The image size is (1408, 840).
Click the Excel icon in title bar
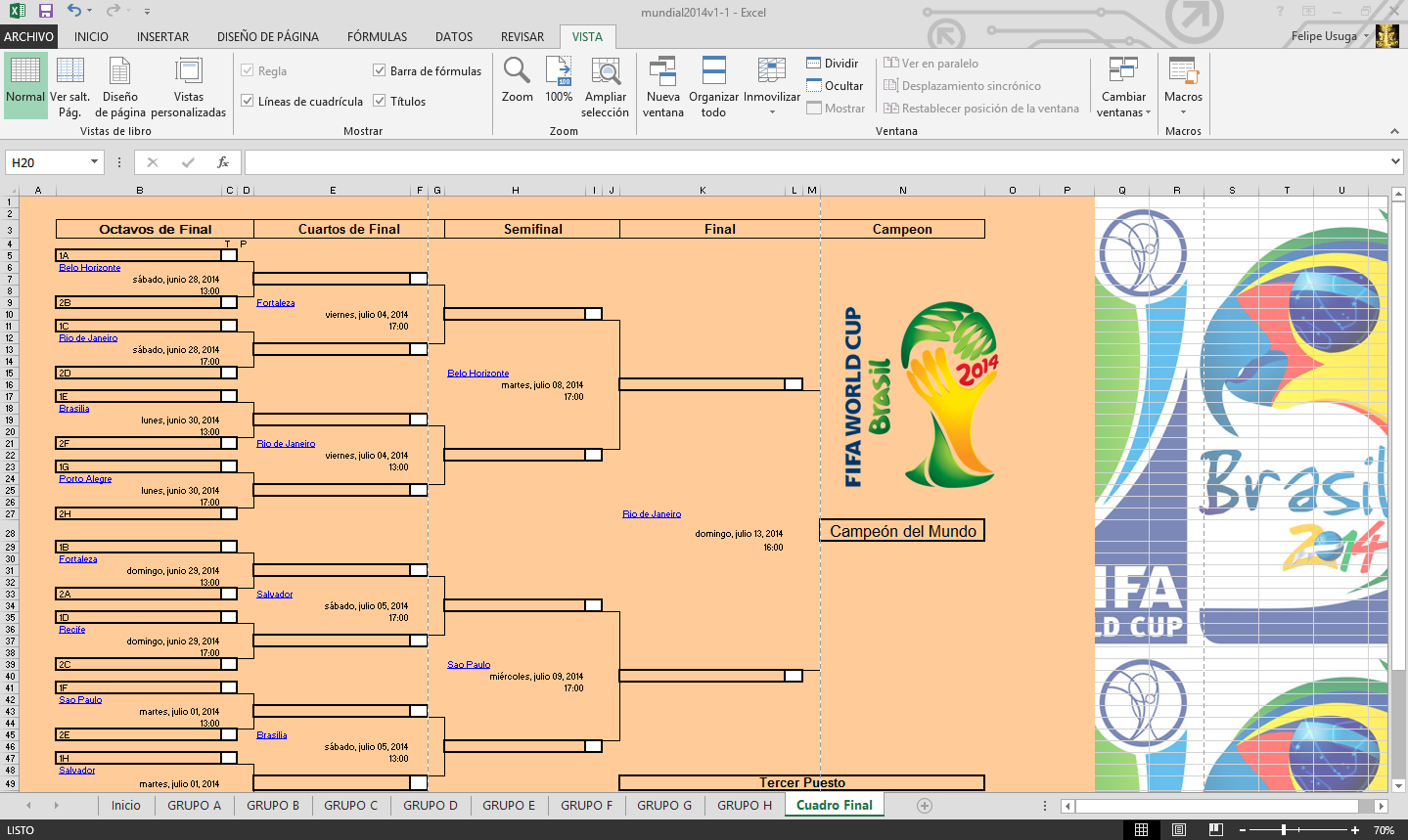point(17,11)
